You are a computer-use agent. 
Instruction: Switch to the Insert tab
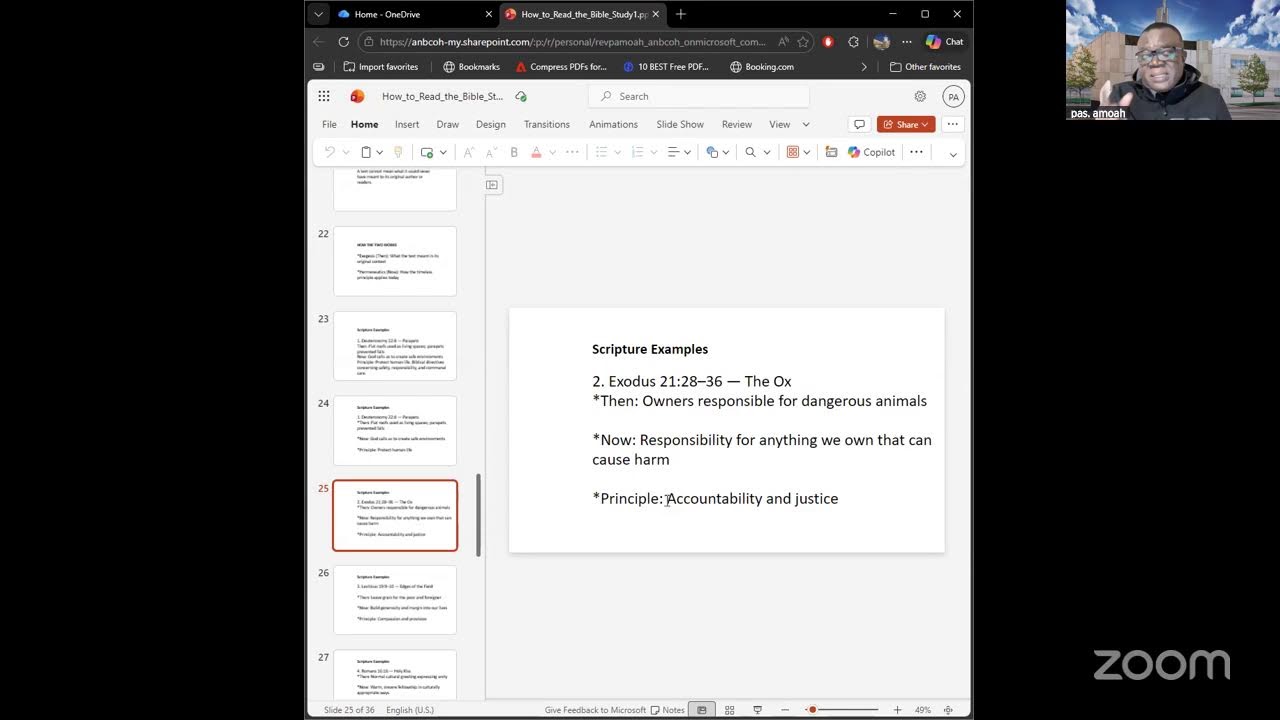[x=407, y=124]
